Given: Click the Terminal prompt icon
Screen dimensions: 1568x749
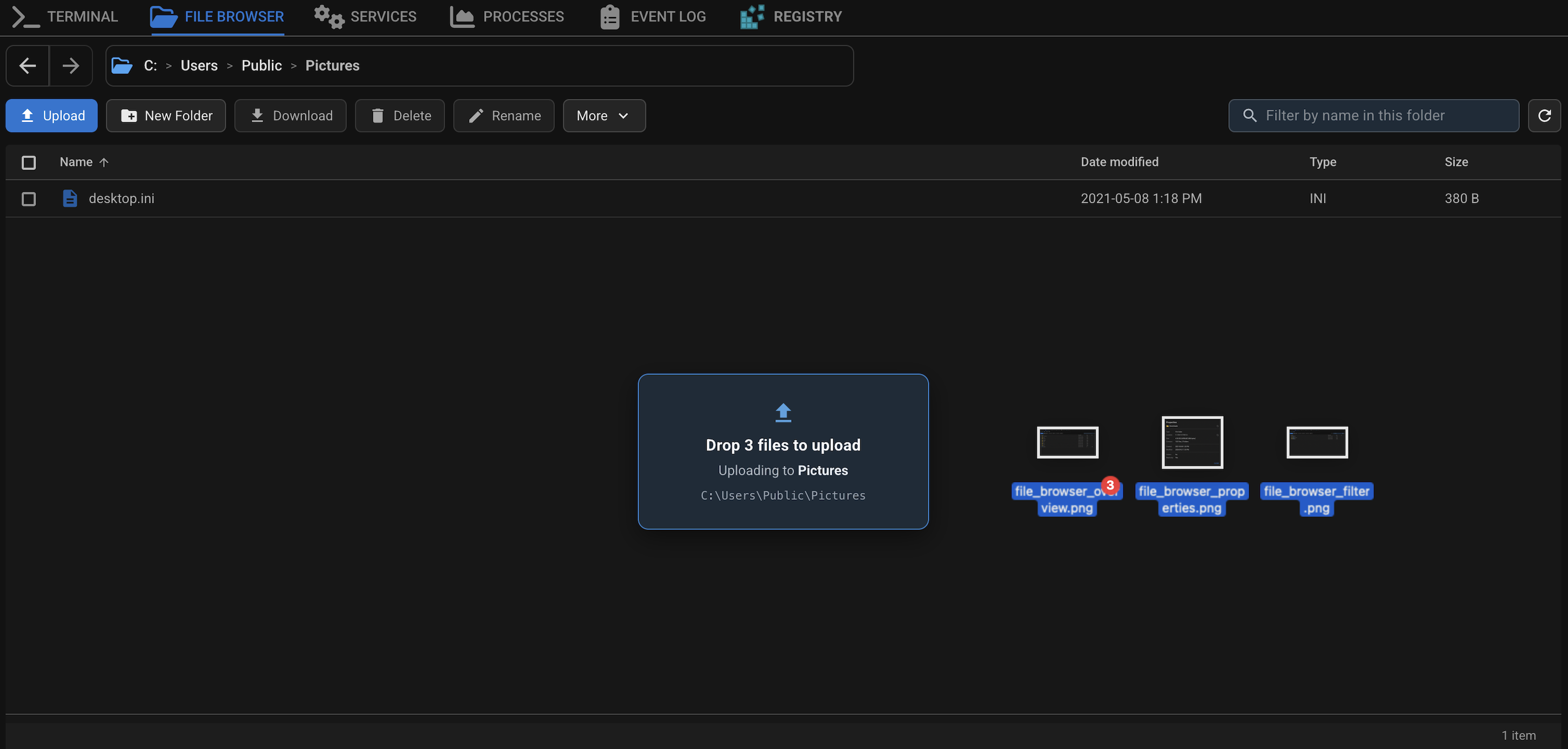Looking at the screenshot, I should (25, 16).
